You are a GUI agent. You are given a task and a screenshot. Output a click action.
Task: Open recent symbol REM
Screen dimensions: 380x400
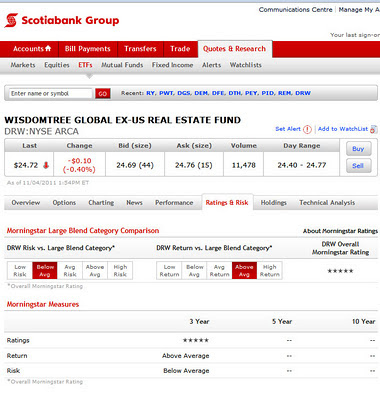click(285, 93)
